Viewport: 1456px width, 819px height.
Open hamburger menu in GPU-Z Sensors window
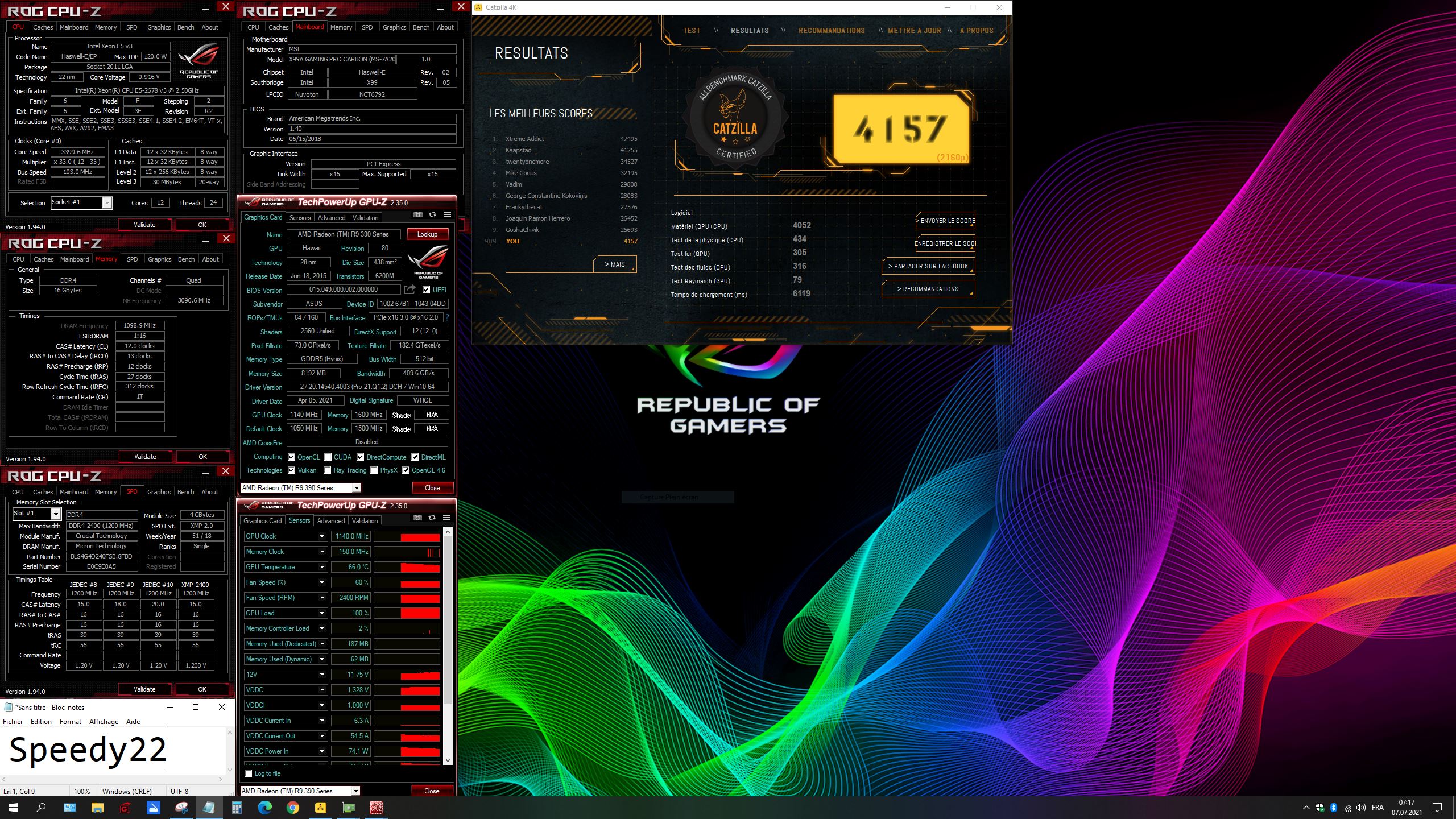[x=447, y=518]
